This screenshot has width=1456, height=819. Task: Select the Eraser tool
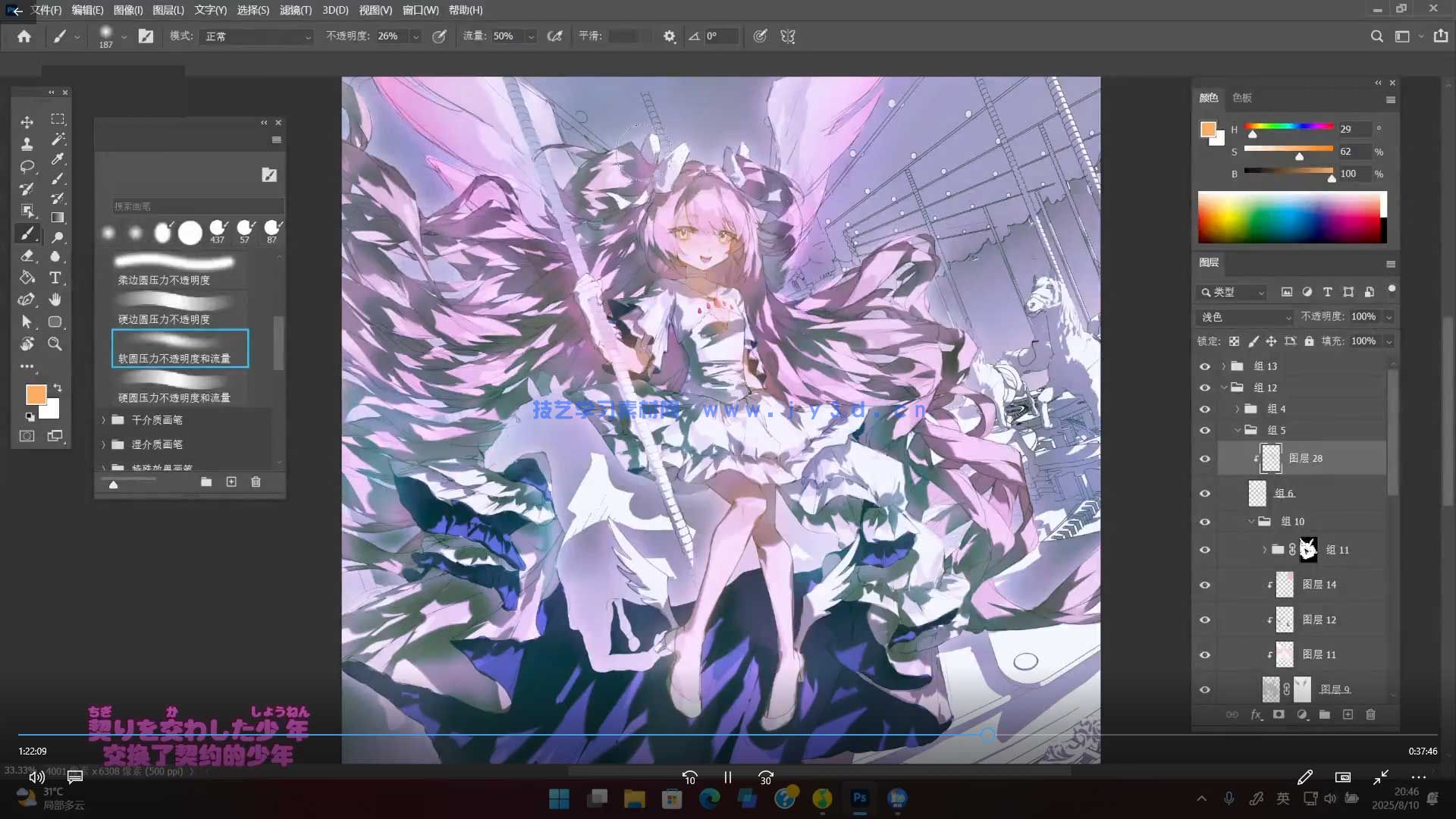(27, 256)
